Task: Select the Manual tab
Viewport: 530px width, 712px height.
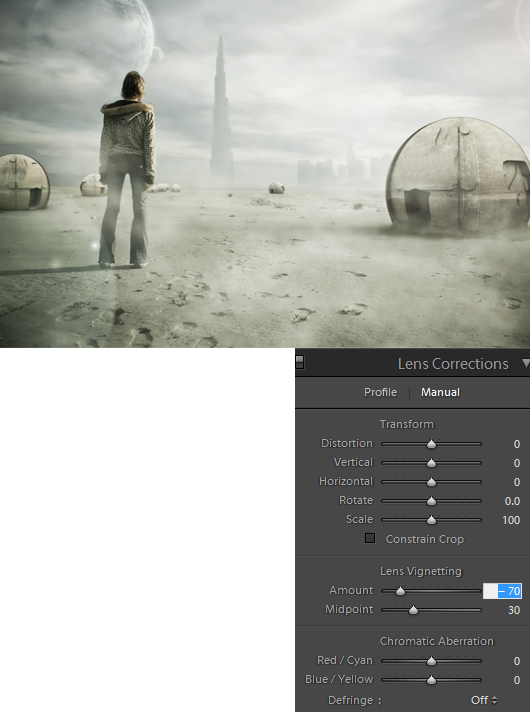Action: (x=440, y=392)
